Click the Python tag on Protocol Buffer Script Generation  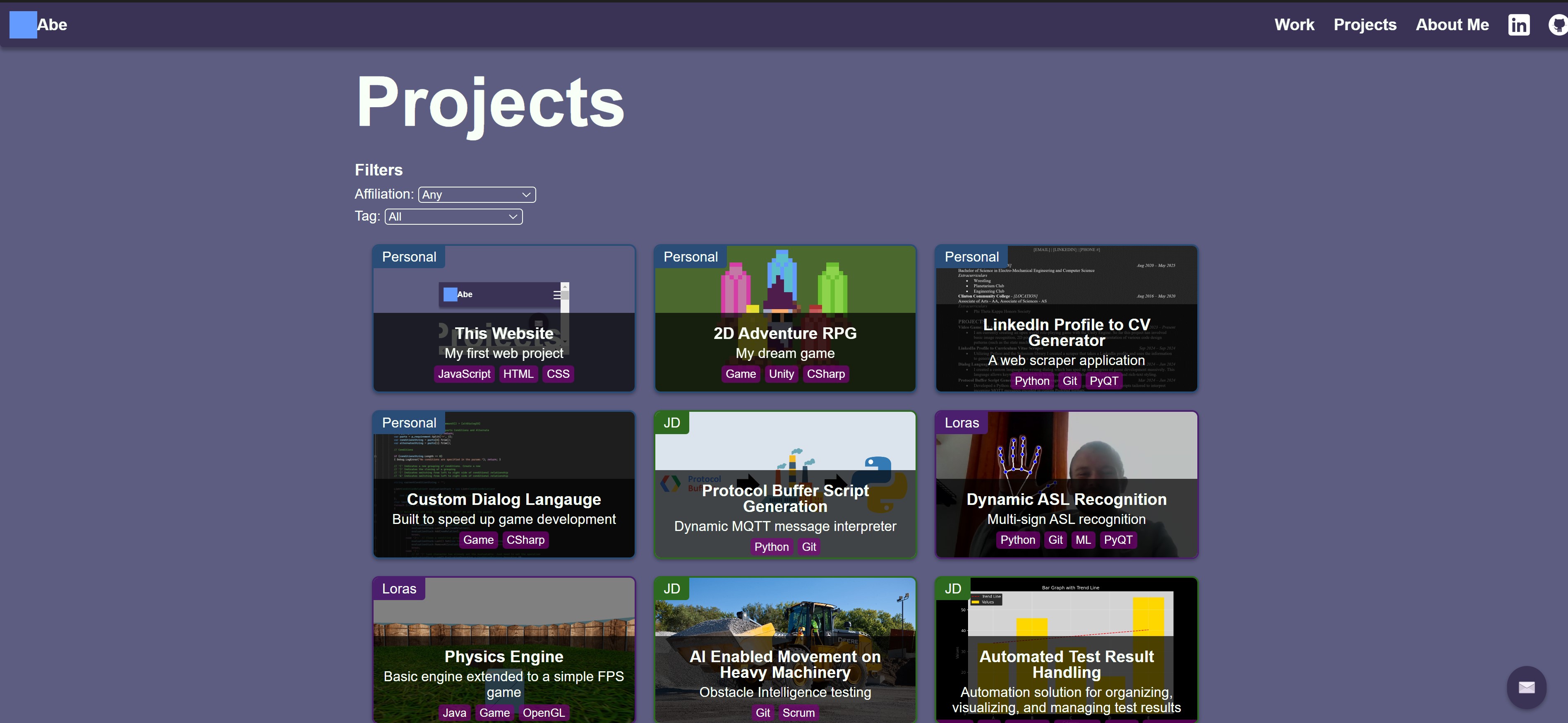click(x=772, y=546)
